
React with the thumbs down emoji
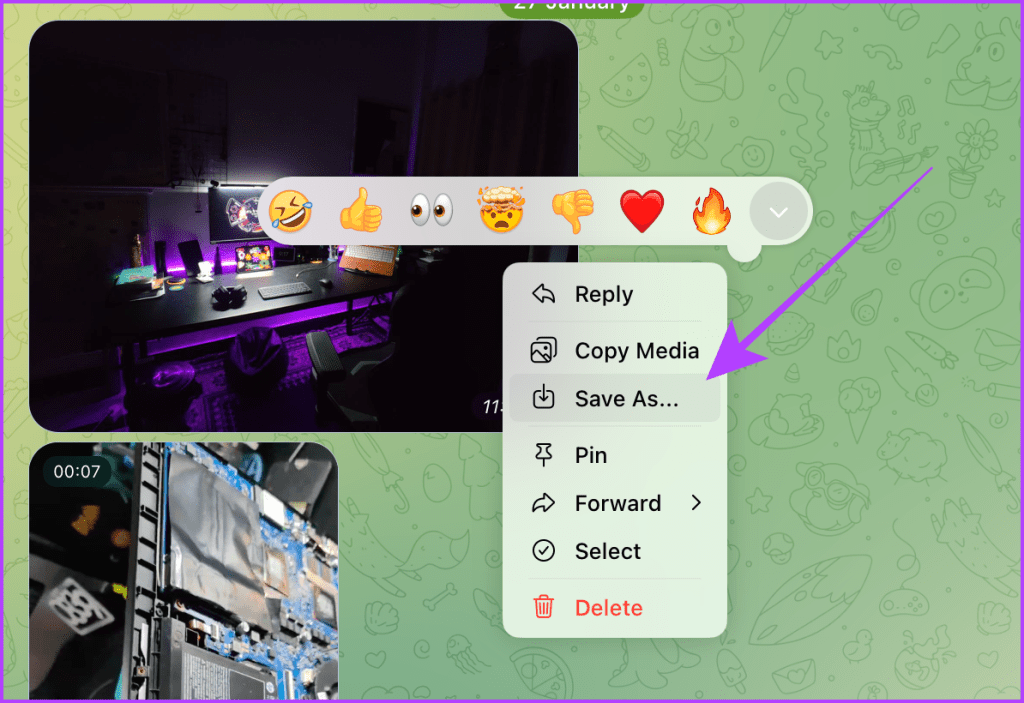tap(572, 211)
